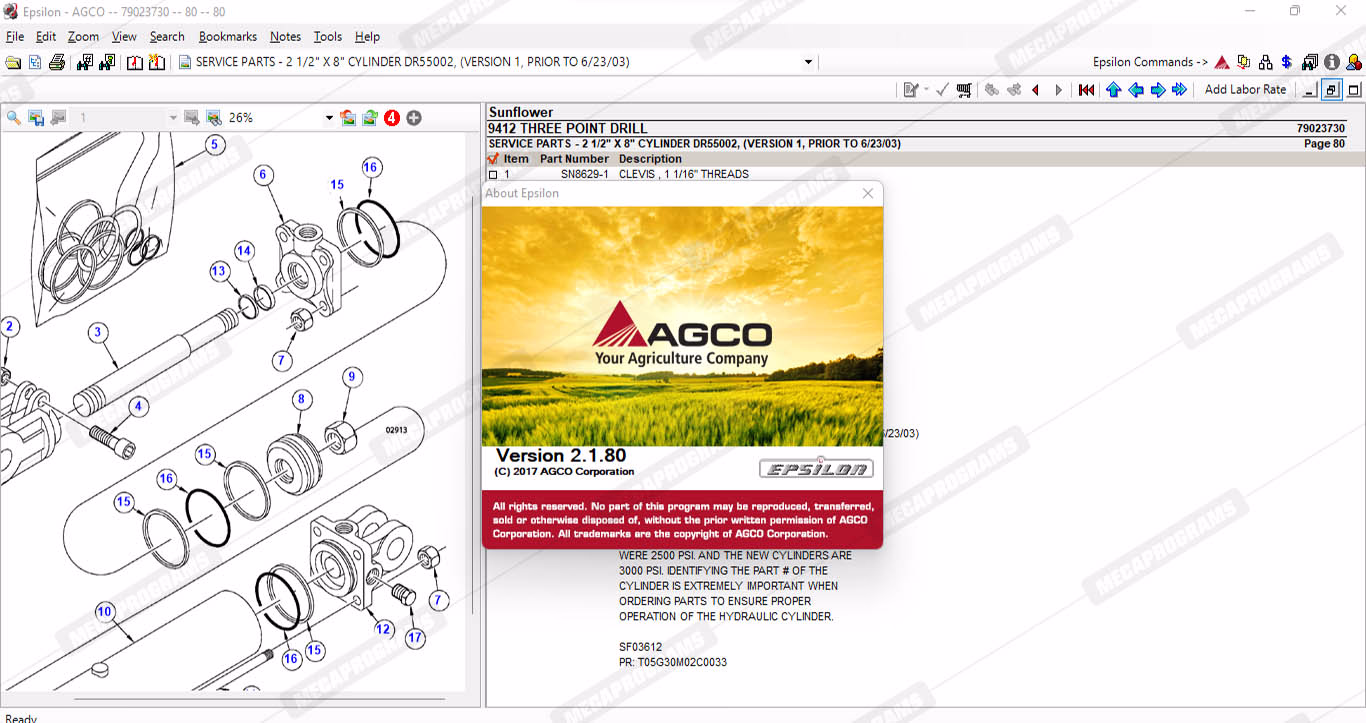
Task: Open the Tools menu
Action: [x=327, y=37]
